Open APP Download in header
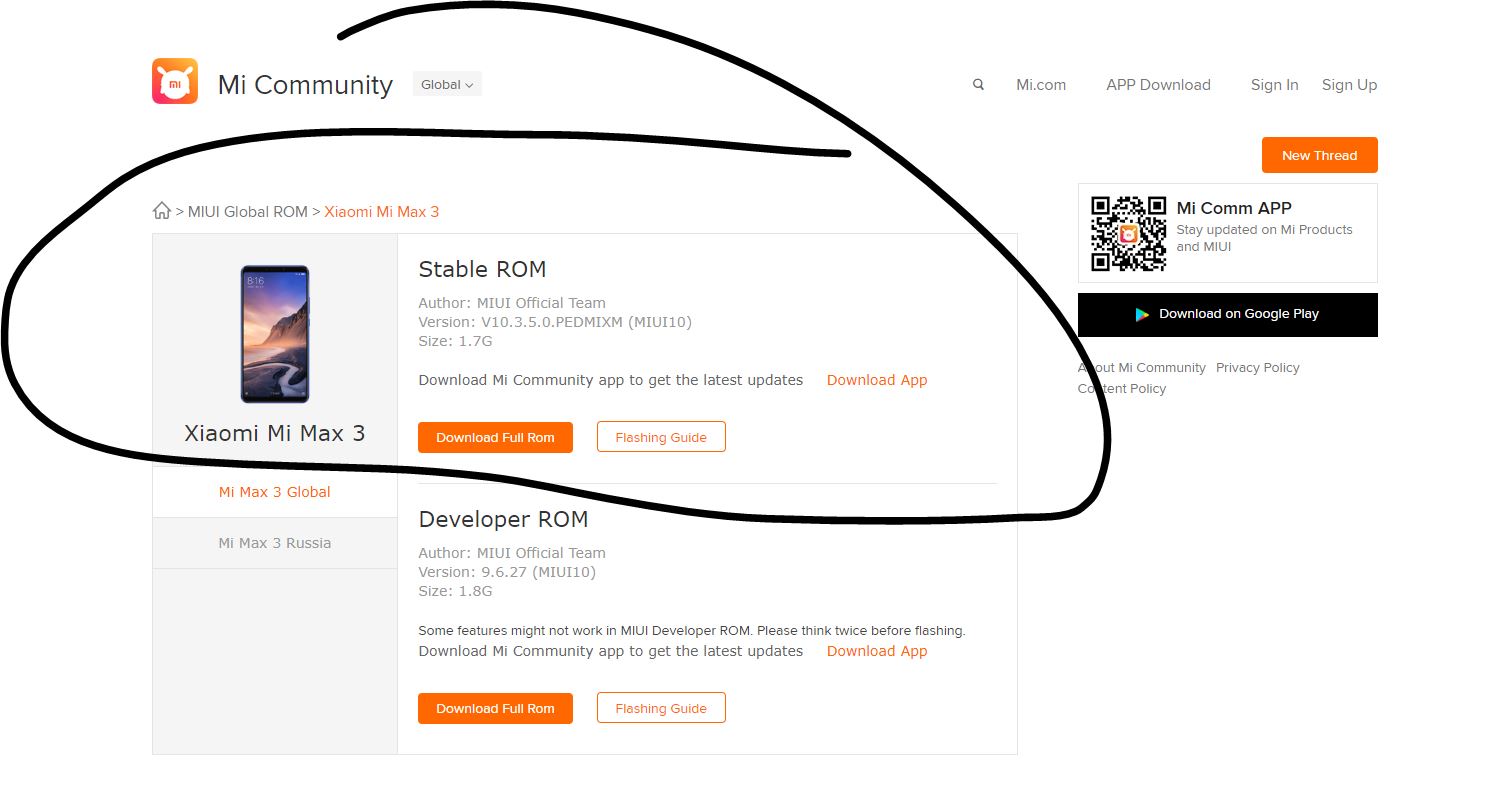 pyautogui.click(x=1158, y=85)
